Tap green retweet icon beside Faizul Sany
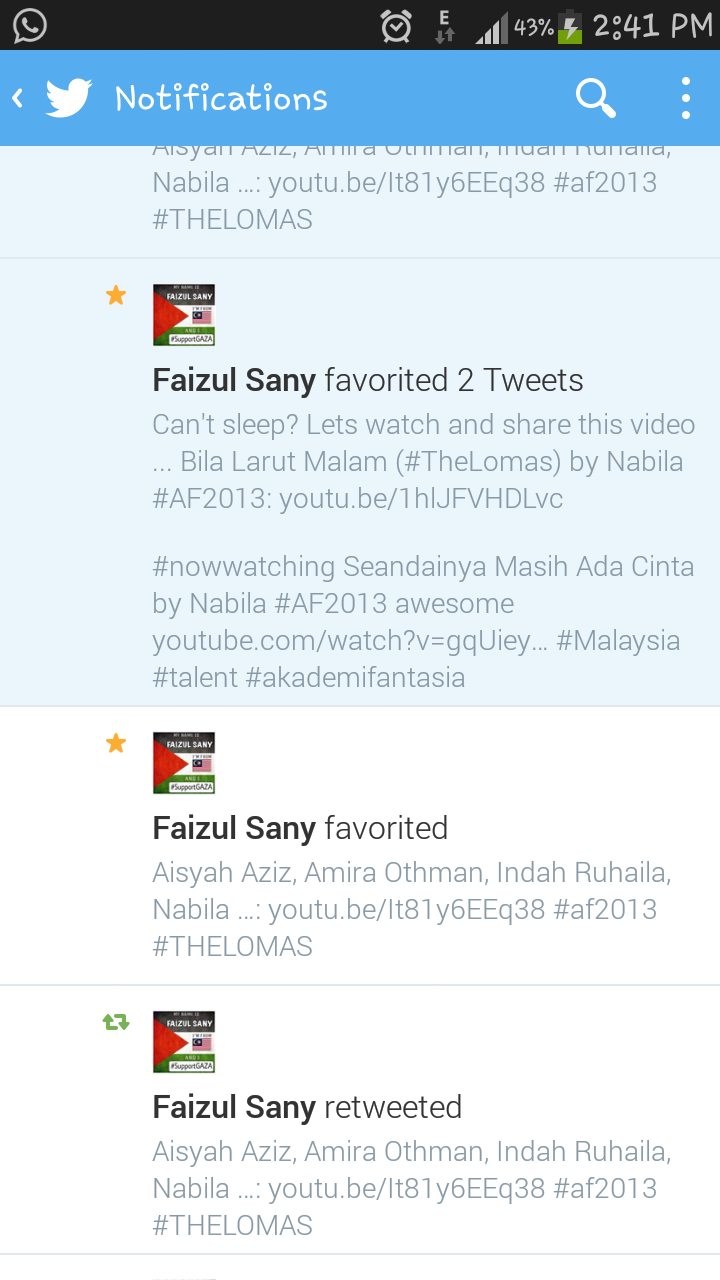Viewport: 720px width, 1280px height. click(x=116, y=1022)
